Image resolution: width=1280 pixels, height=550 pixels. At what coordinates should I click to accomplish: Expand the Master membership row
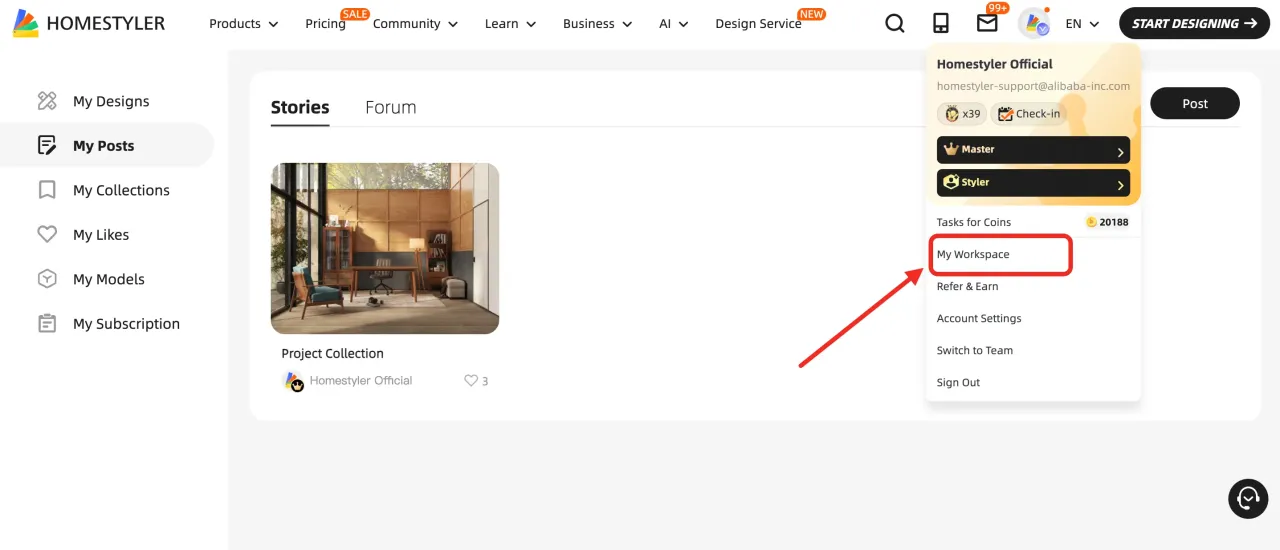click(x=1033, y=150)
